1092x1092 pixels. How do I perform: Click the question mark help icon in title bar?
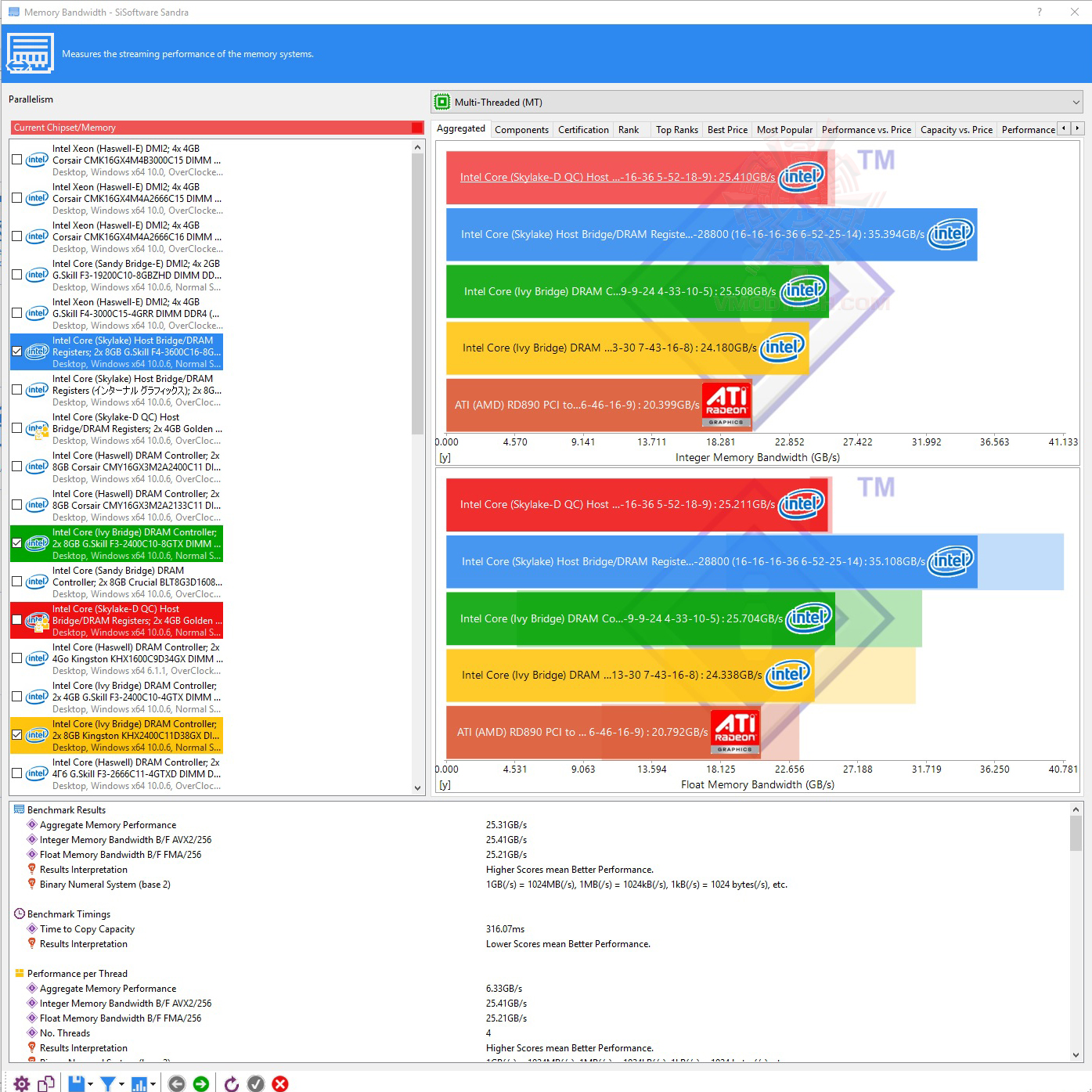[x=1039, y=12]
